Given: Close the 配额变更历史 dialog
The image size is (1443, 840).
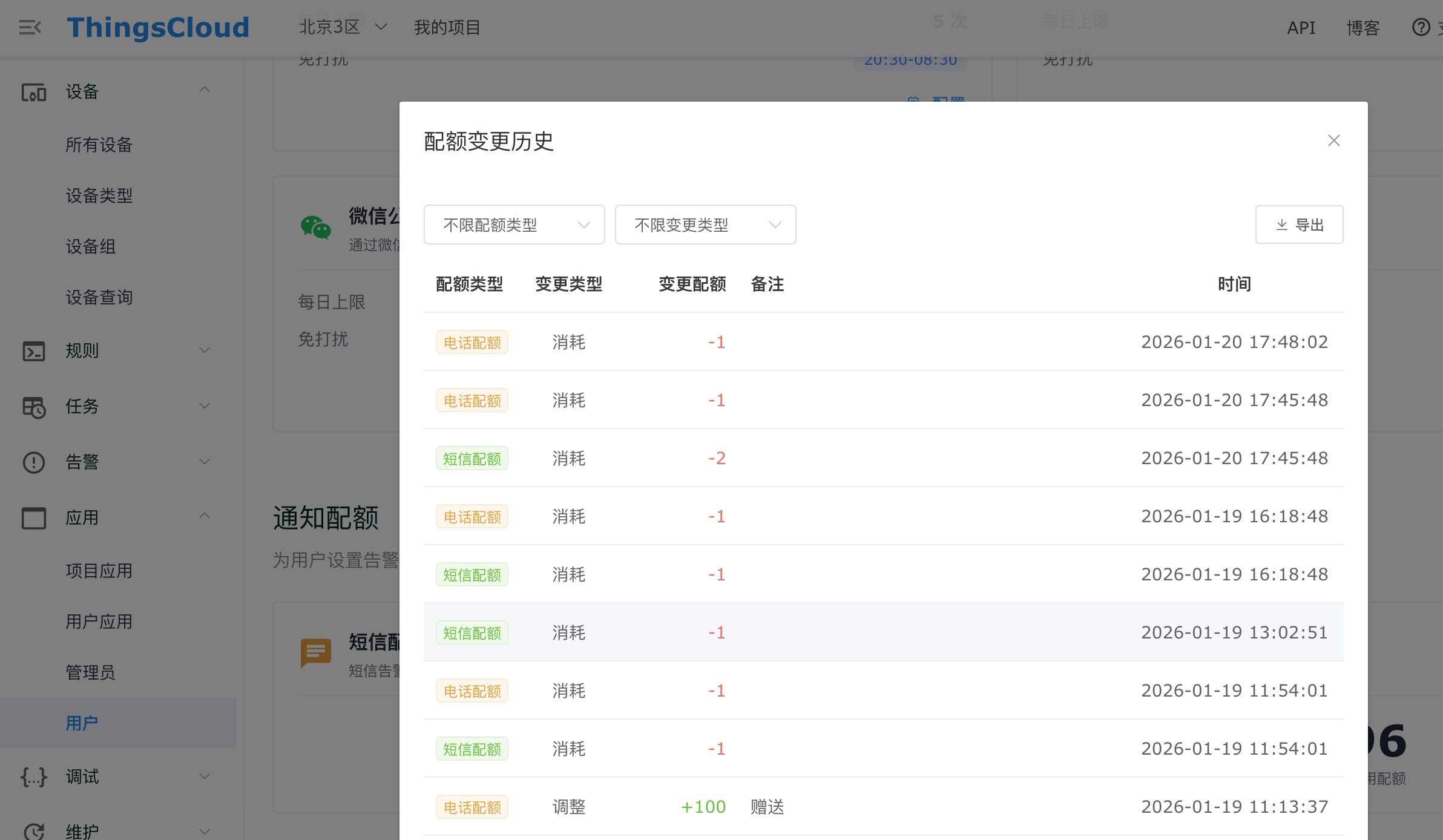Looking at the screenshot, I should click(1333, 140).
